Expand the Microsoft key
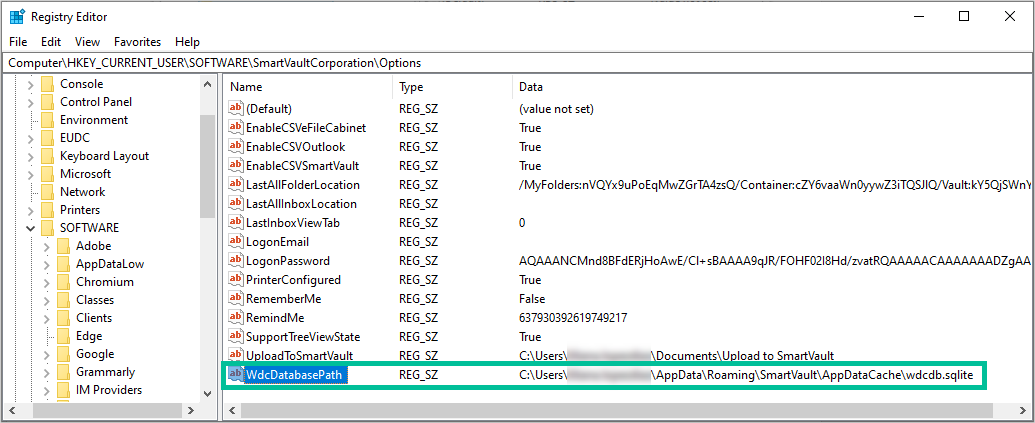The width and height of the screenshot is (1035, 423). click(30, 174)
